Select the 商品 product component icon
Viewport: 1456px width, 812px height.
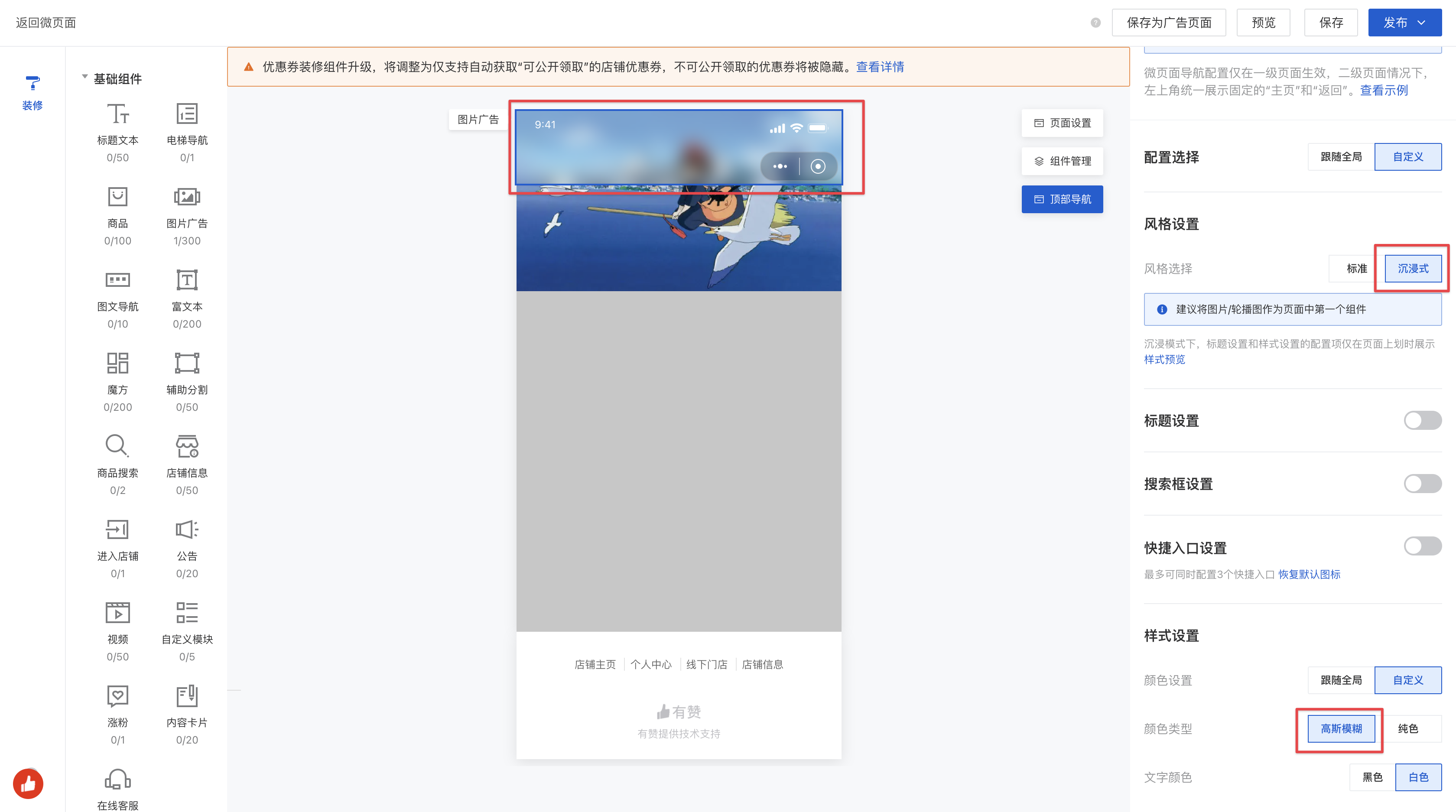coord(117,197)
